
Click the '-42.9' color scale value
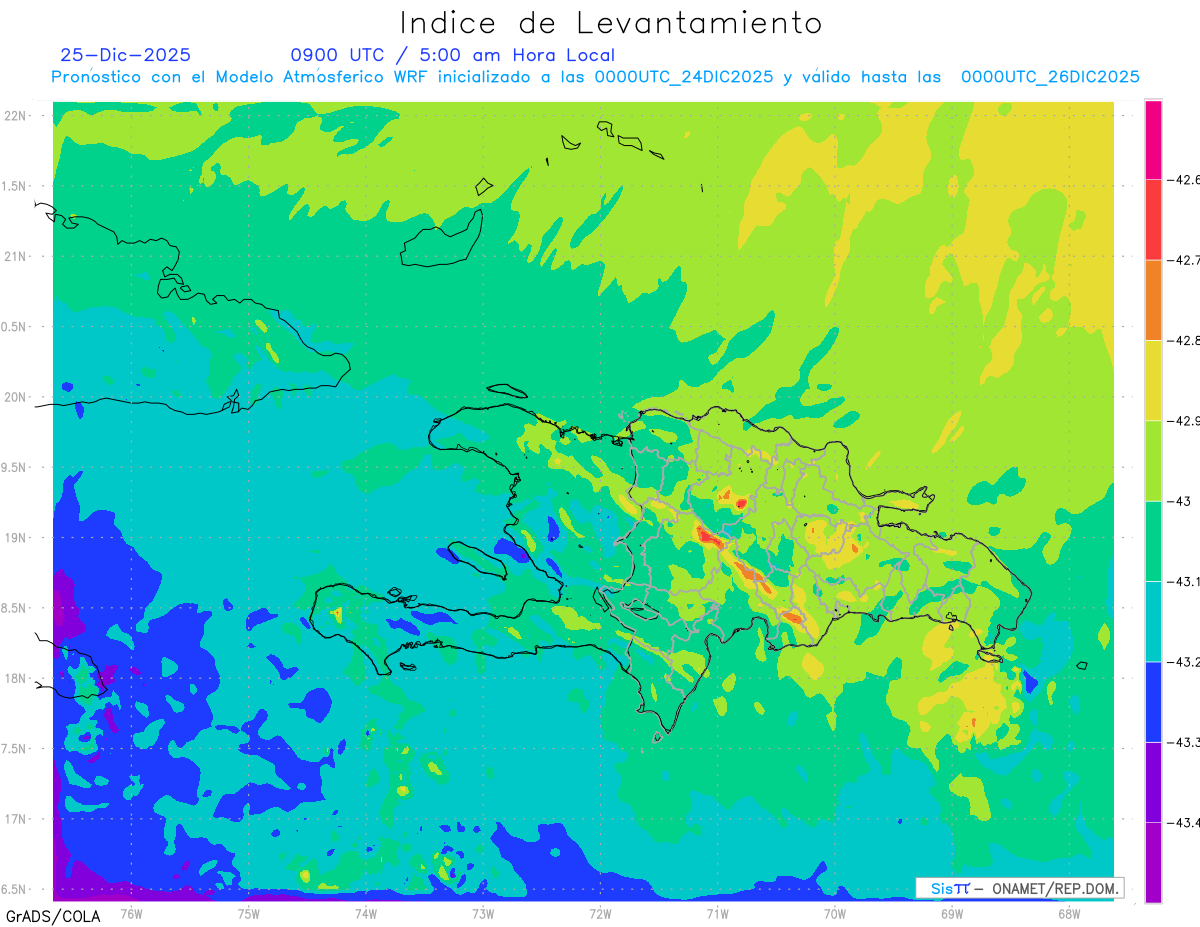[x=1182, y=421]
